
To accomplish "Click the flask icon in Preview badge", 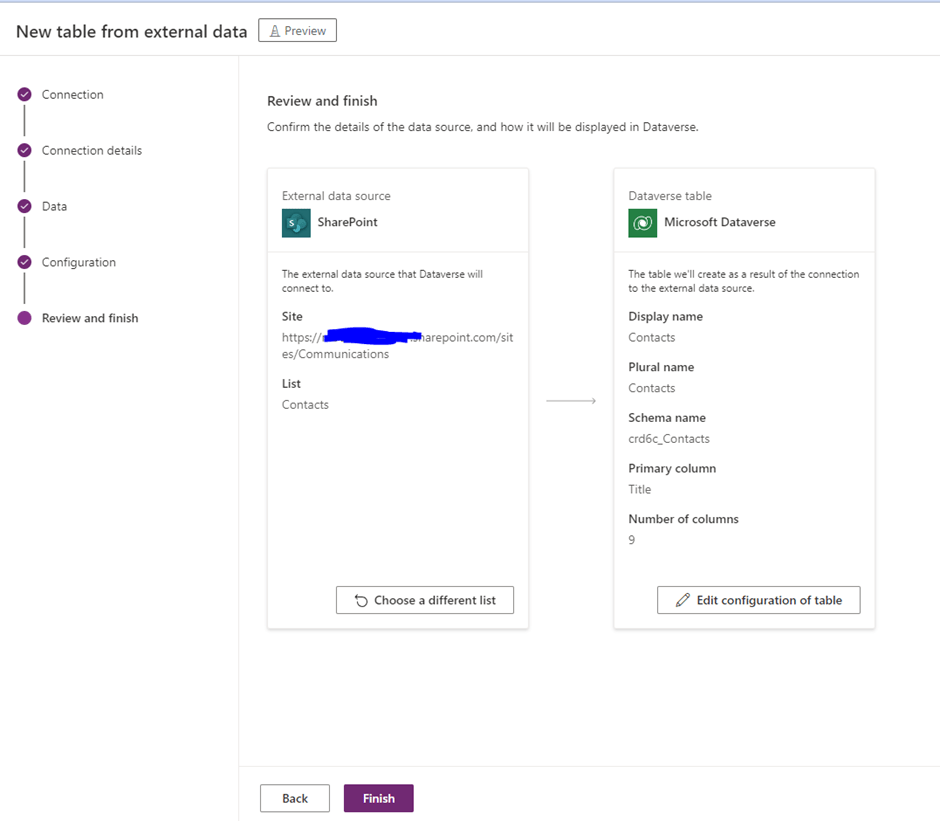I will (x=275, y=31).
